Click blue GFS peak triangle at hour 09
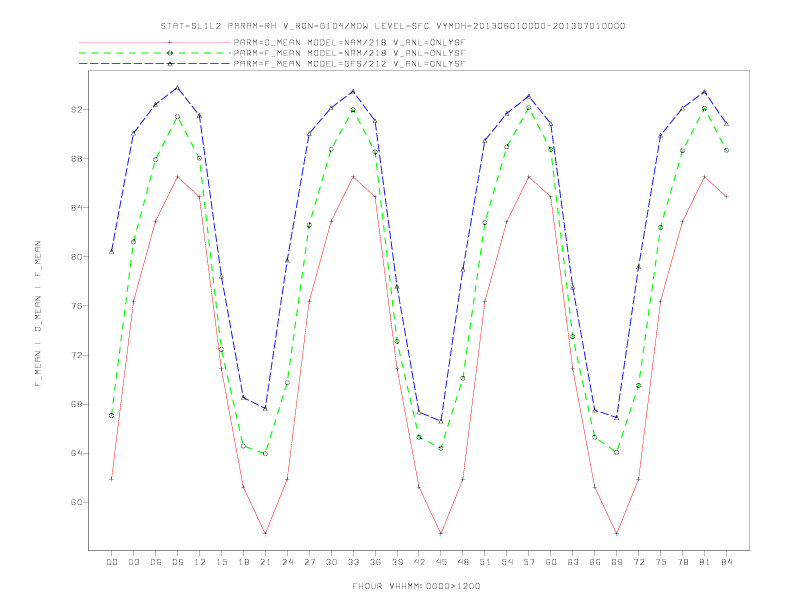This screenshot has width=792, height=612. pos(177,88)
